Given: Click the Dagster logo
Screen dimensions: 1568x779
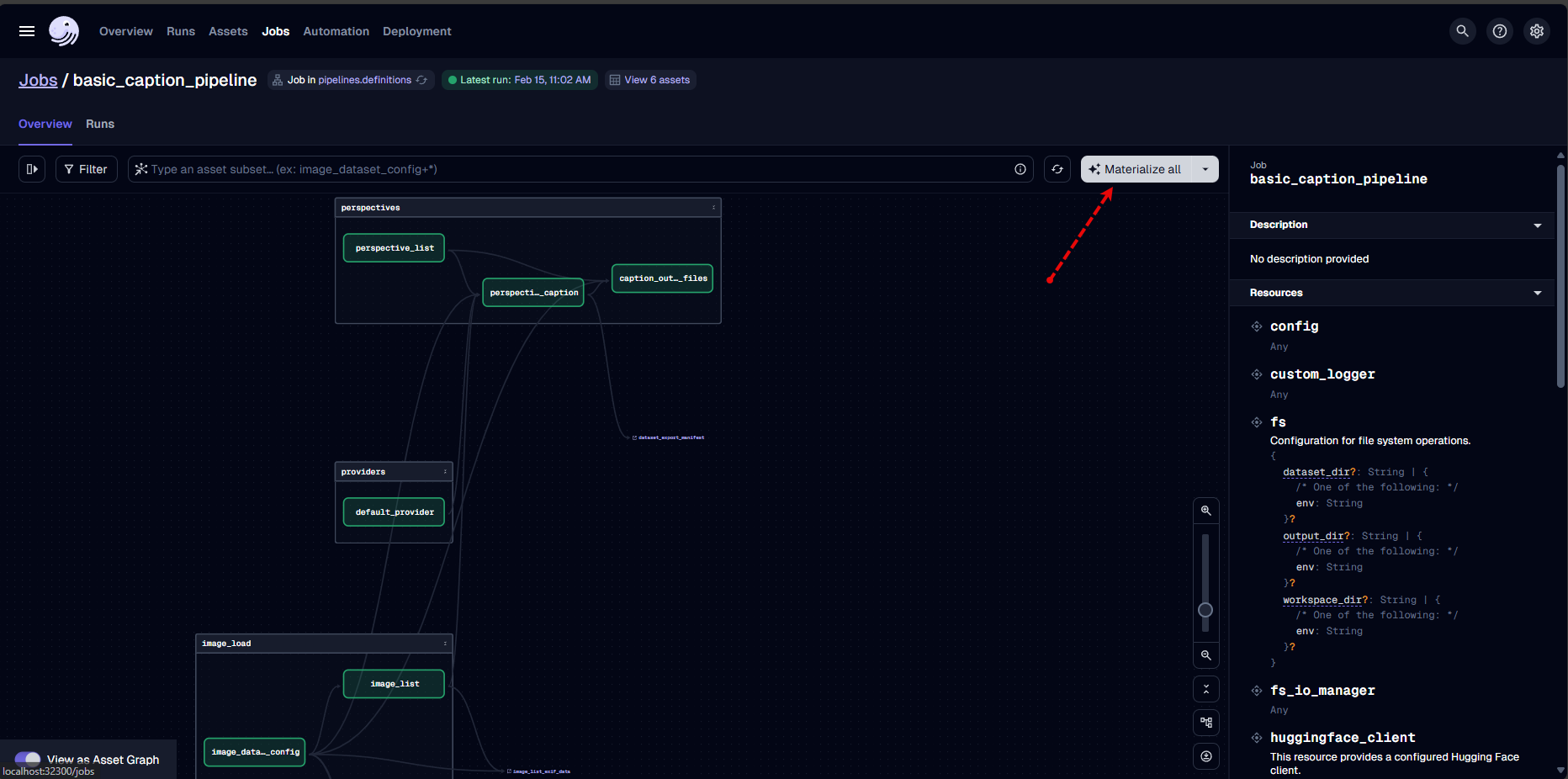Looking at the screenshot, I should click(x=64, y=31).
